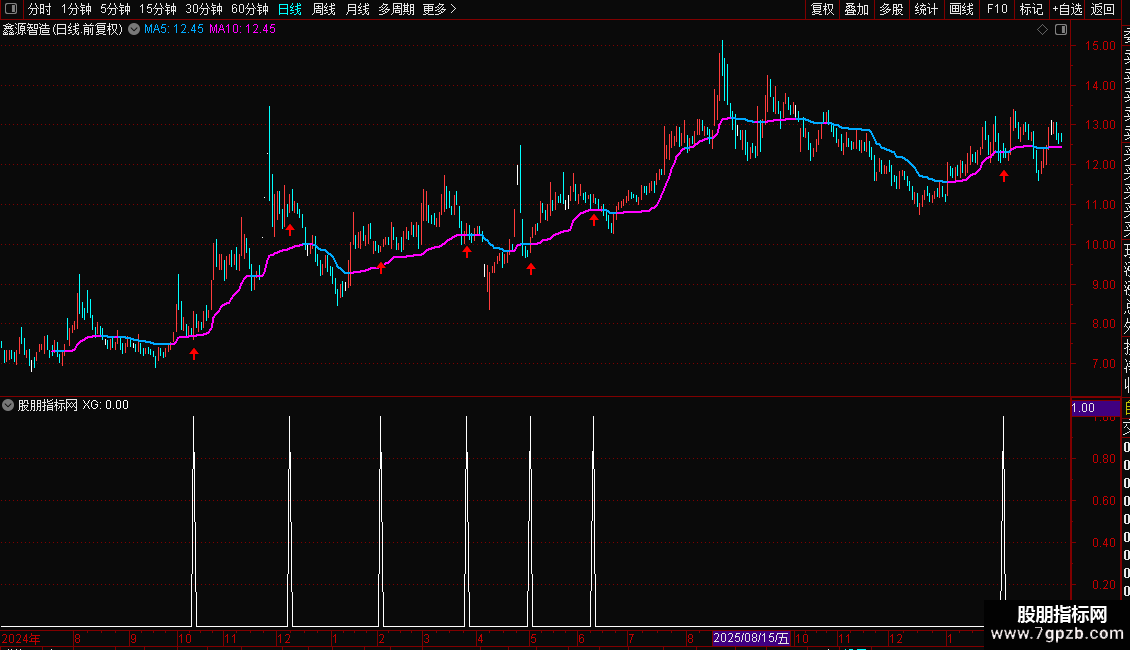Select the 5分钟 period tab
The width and height of the screenshot is (1130, 650).
115,9
